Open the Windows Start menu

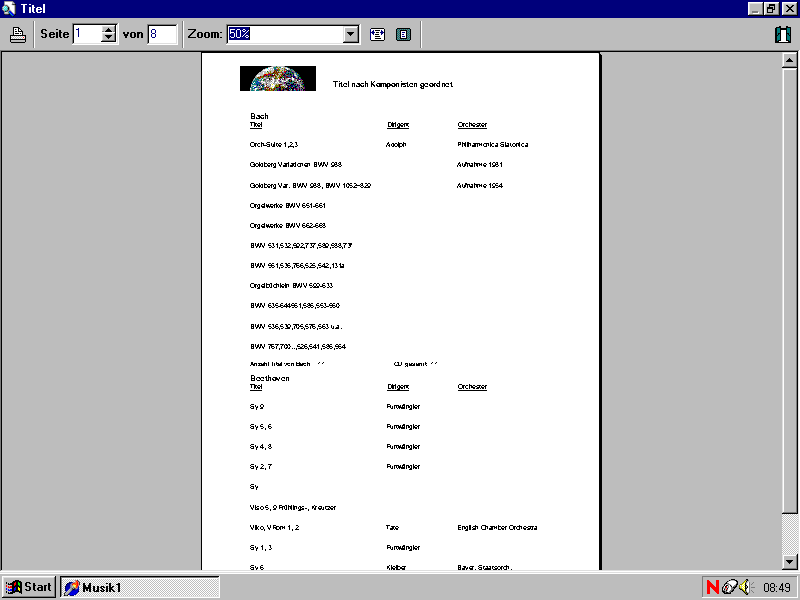coord(29,587)
